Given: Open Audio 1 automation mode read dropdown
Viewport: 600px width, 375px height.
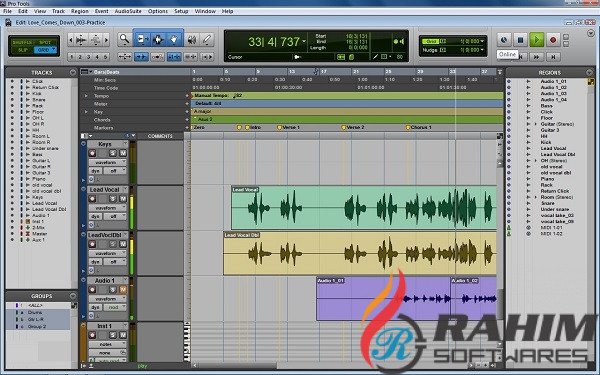Looking at the screenshot, I should [x=115, y=308].
